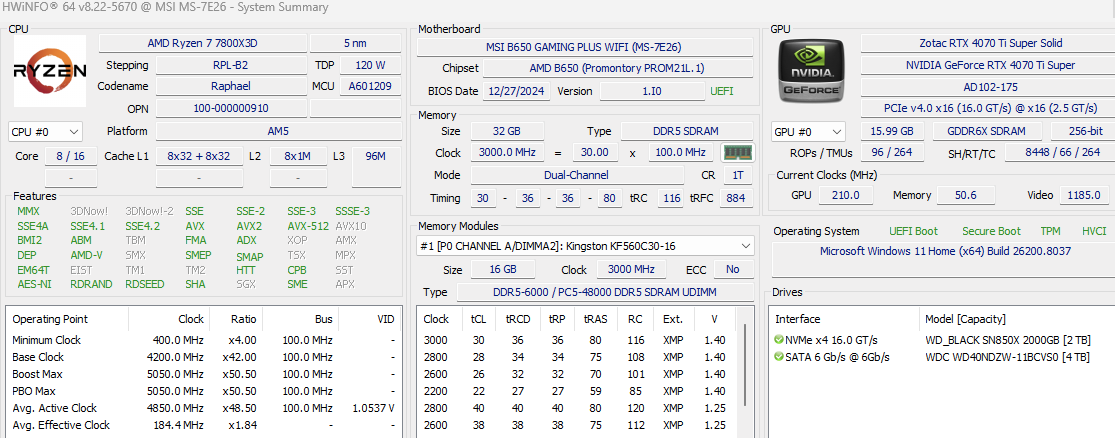Select the Avg. Effective Clock row
The image size is (1115, 438).
pos(203,425)
